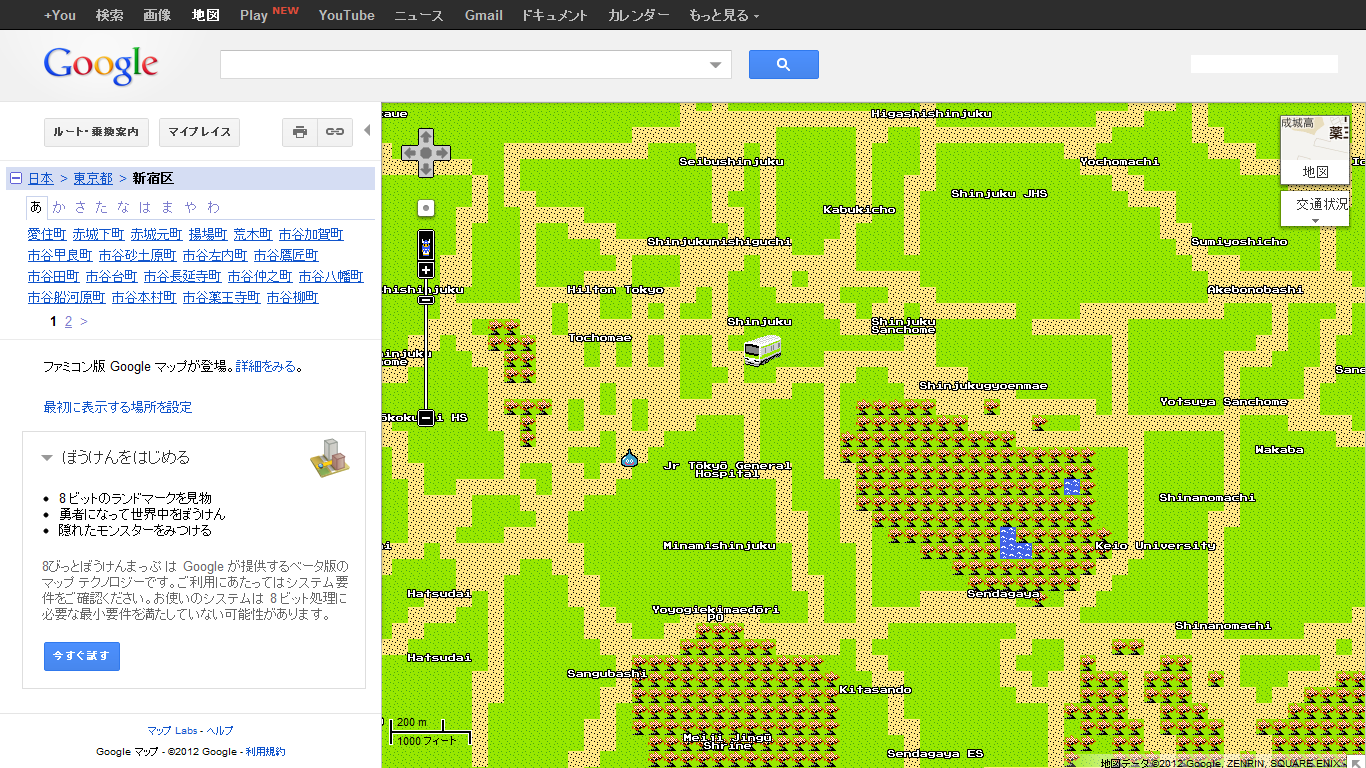Click the Google logo
This screenshot has width=1366, height=768.
click(x=101, y=66)
